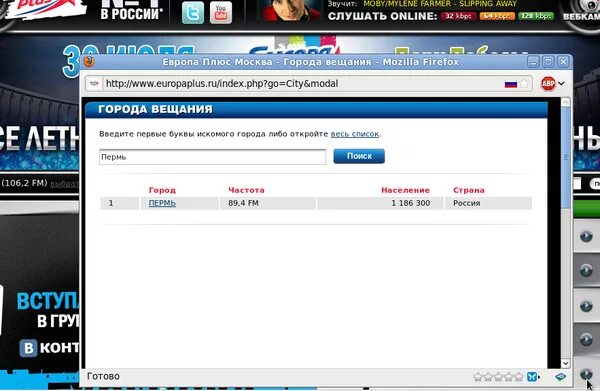Click the Поиск search button
600x391 pixels.
click(359, 156)
